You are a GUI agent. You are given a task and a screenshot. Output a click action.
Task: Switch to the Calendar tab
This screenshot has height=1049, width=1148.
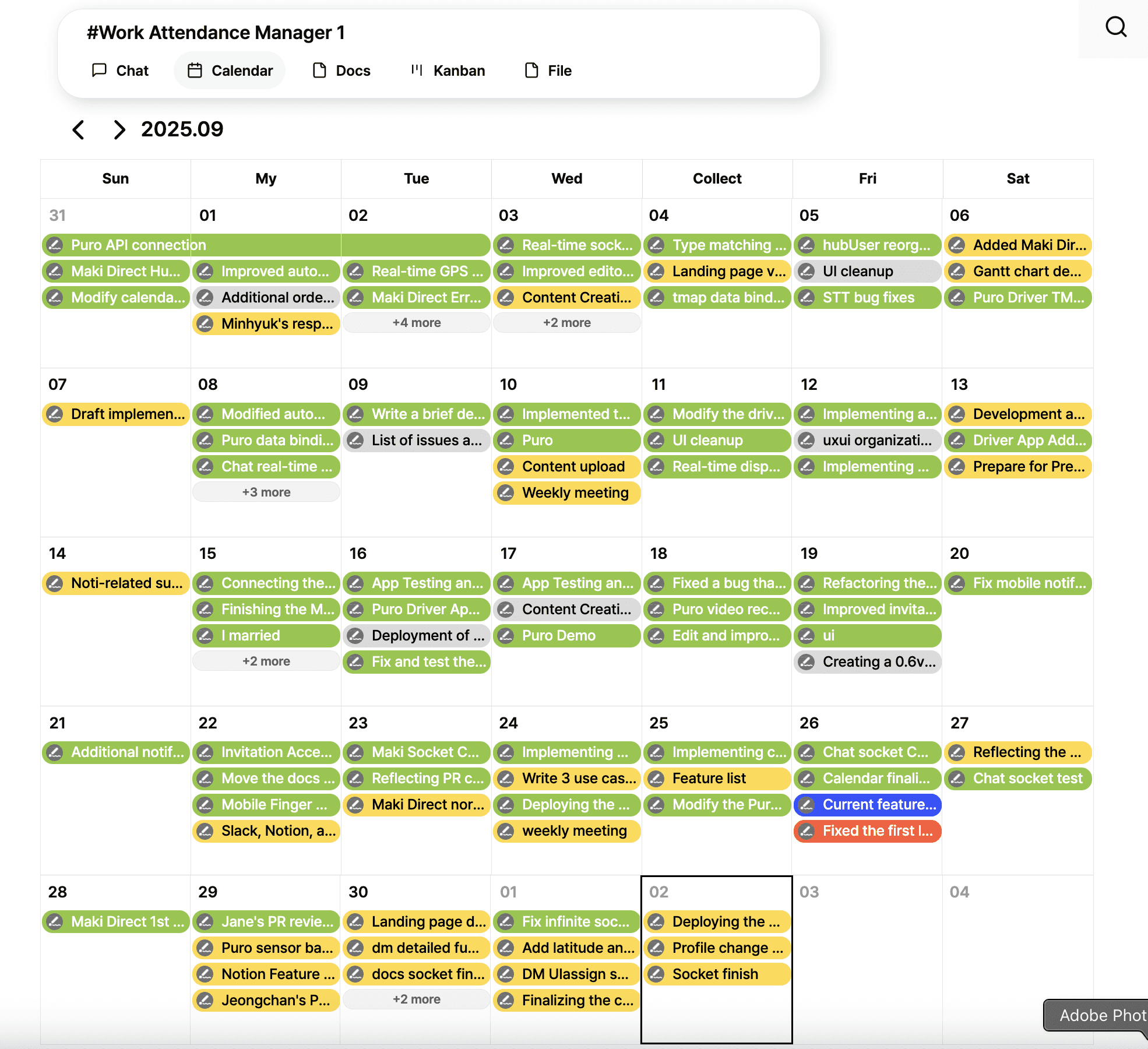pos(230,71)
